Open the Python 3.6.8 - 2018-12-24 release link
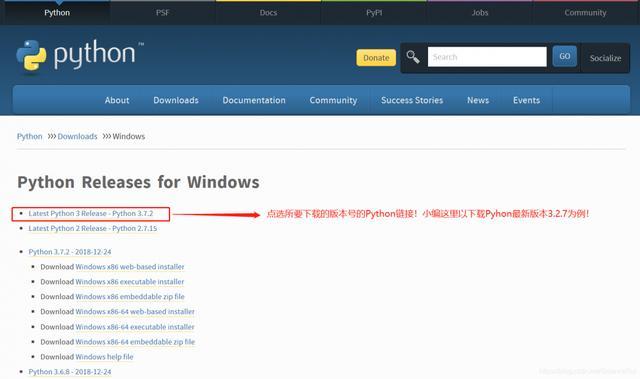This screenshot has width=640, height=379. tap(70, 372)
